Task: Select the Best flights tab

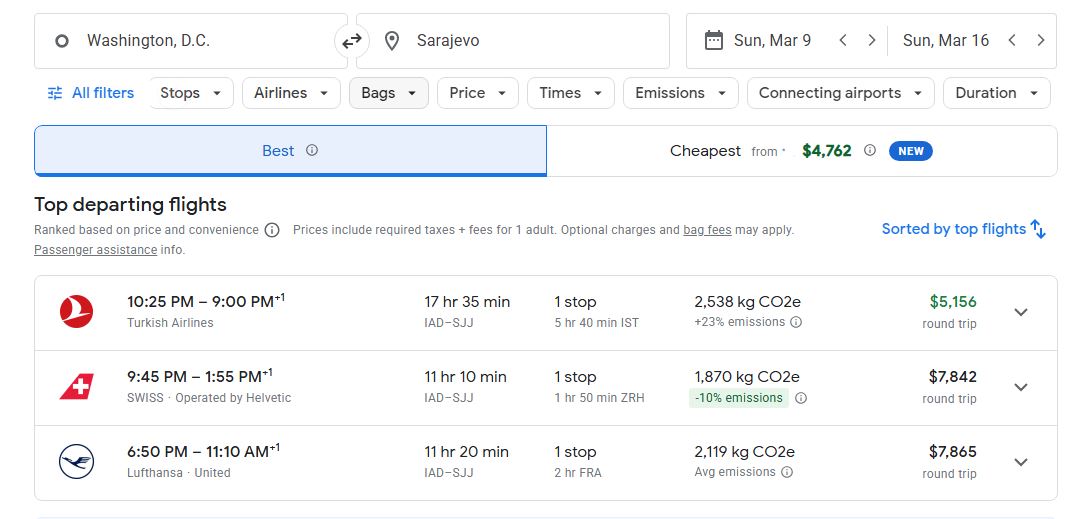Action: pyautogui.click(x=290, y=151)
